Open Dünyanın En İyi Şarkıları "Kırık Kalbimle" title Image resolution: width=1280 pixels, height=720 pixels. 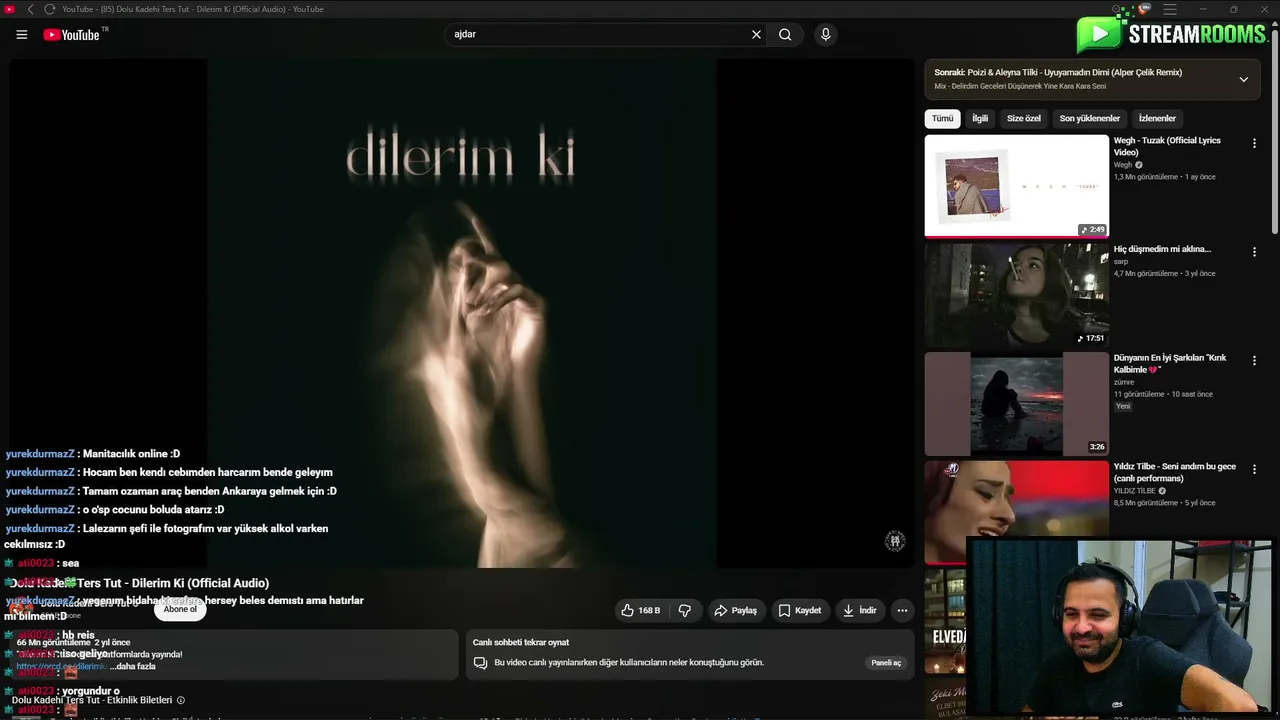(x=1170, y=363)
